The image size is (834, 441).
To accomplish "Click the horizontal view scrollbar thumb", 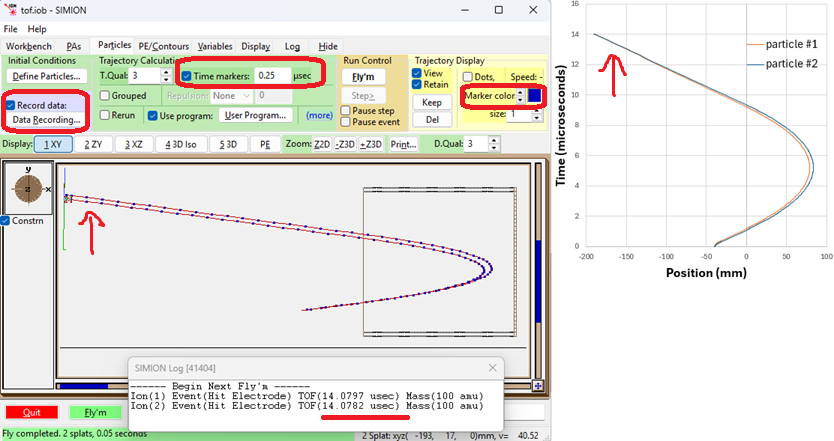I will pyautogui.click(x=82, y=386).
